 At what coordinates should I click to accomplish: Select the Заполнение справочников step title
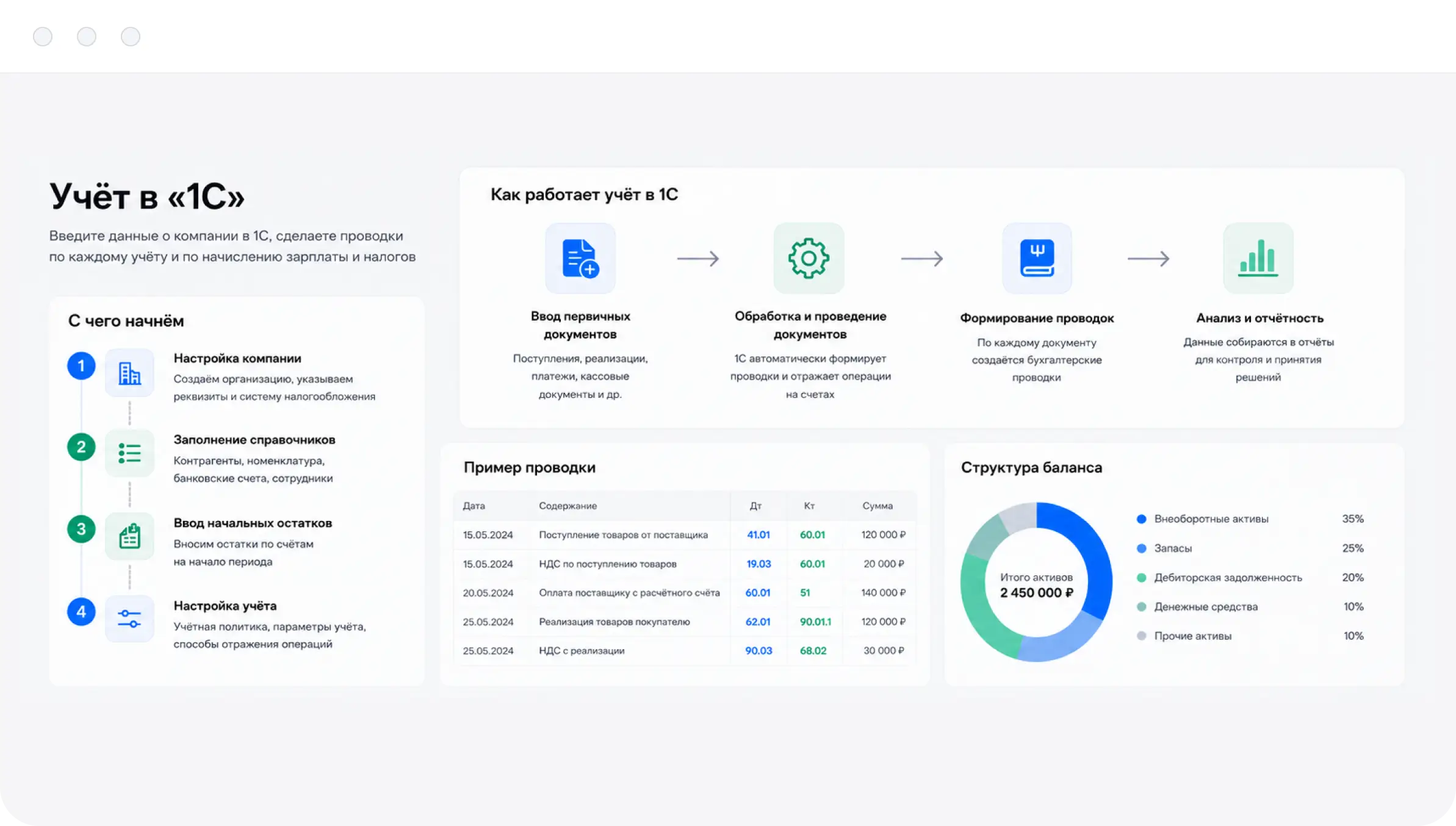[x=254, y=440]
